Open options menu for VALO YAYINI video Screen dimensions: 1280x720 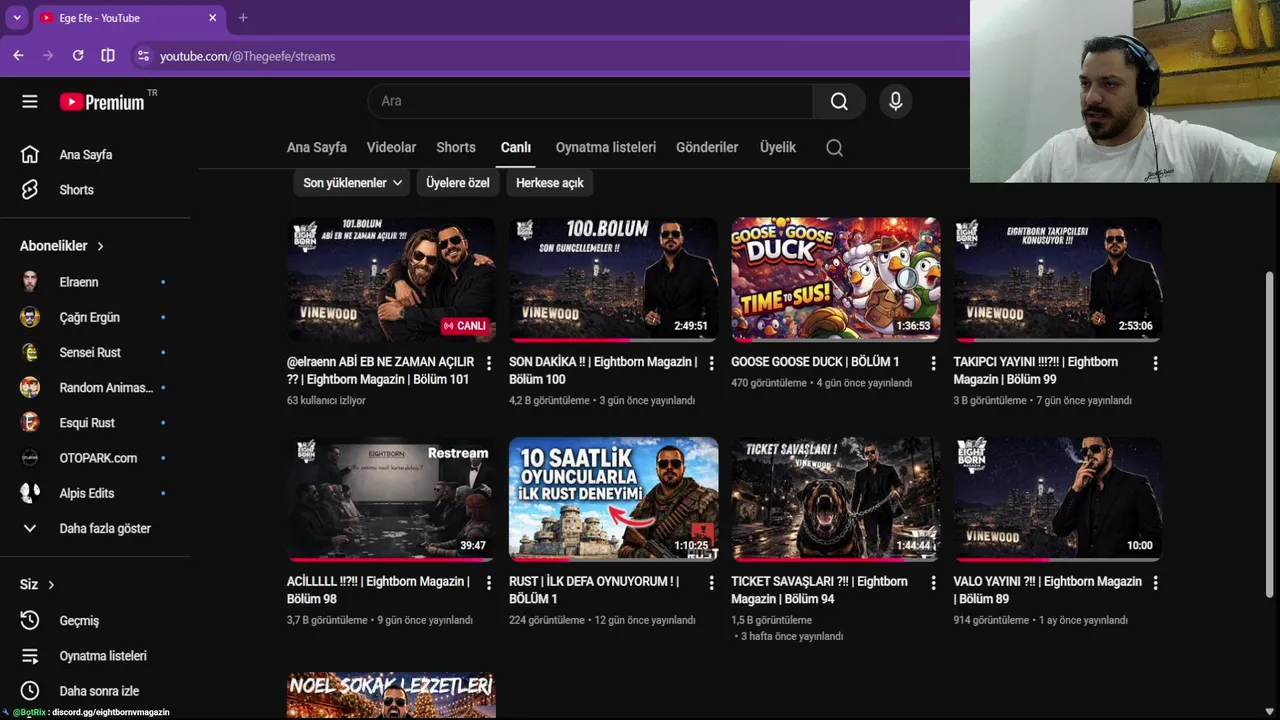pyautogui.click(x=1155, y=582)
